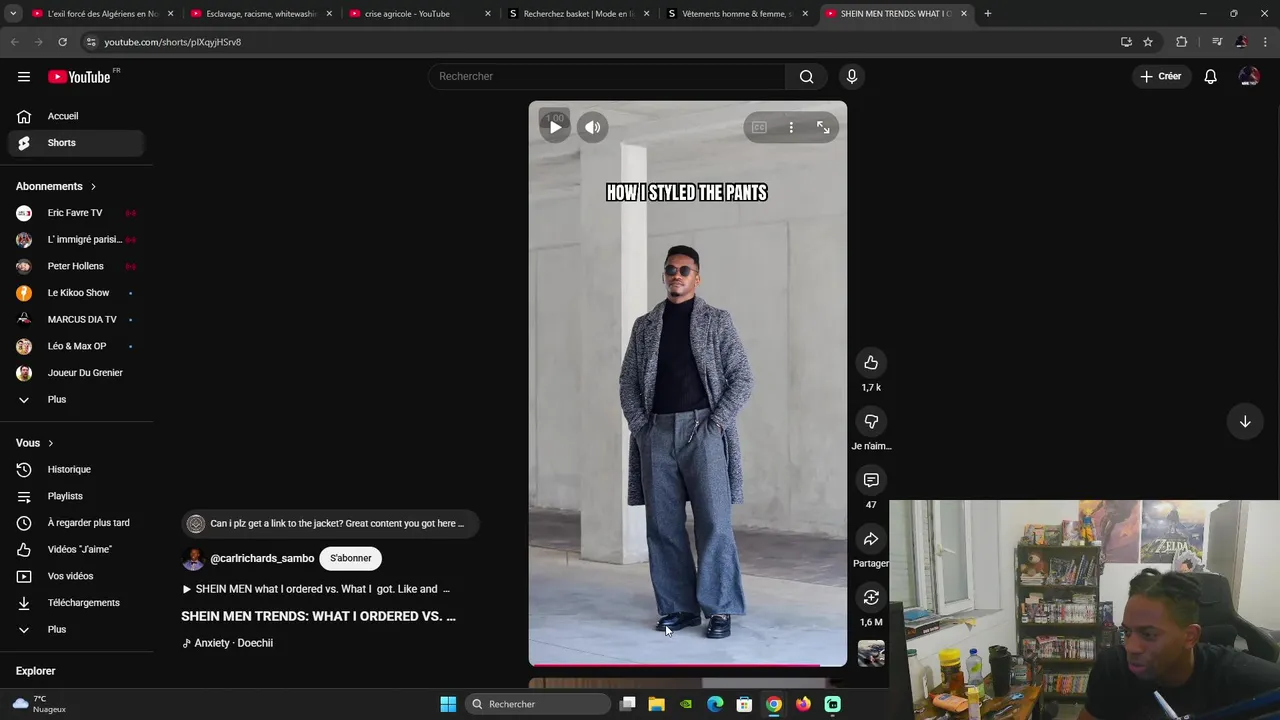Open a new Chrome tab
This screenshot has height=720, width=1280.
[988, 14]
